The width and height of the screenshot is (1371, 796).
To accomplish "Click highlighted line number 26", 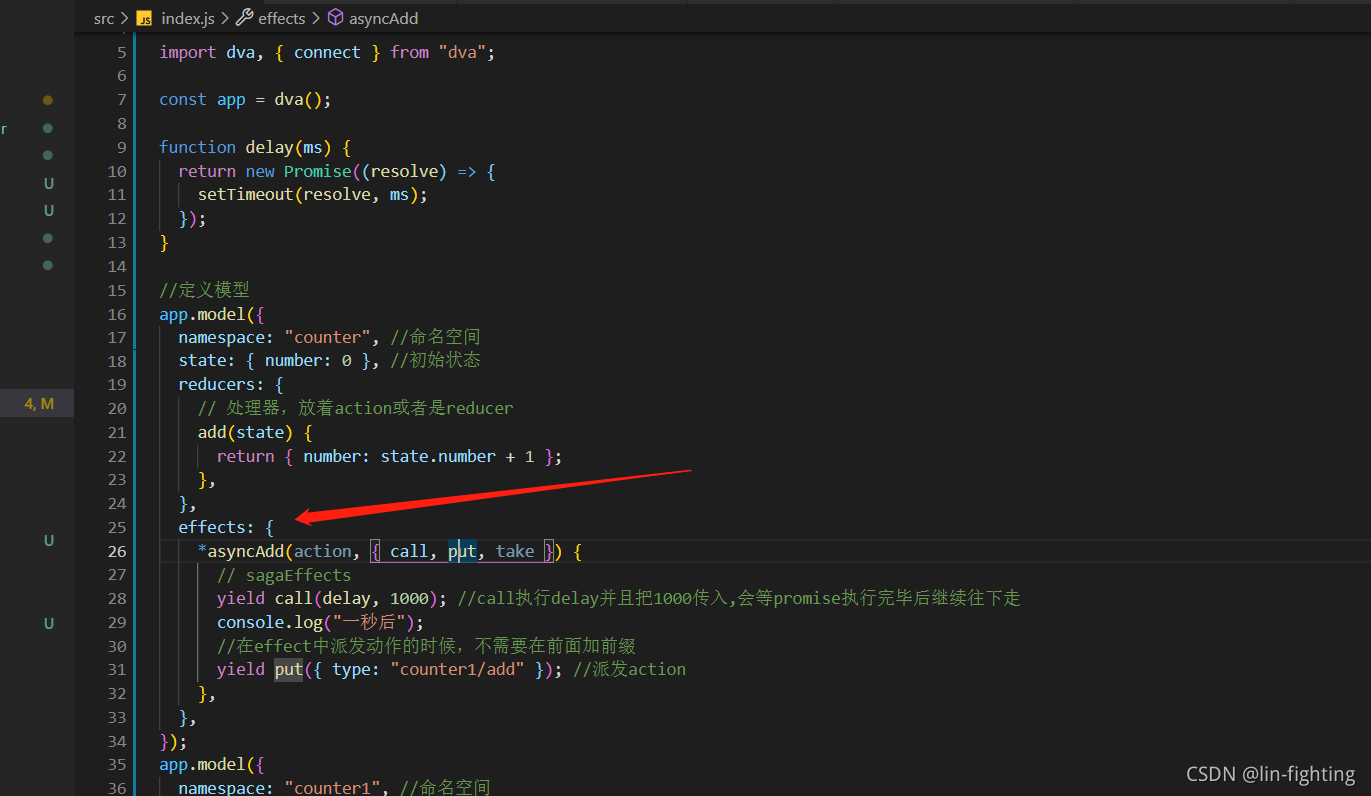I will (117, 551).
